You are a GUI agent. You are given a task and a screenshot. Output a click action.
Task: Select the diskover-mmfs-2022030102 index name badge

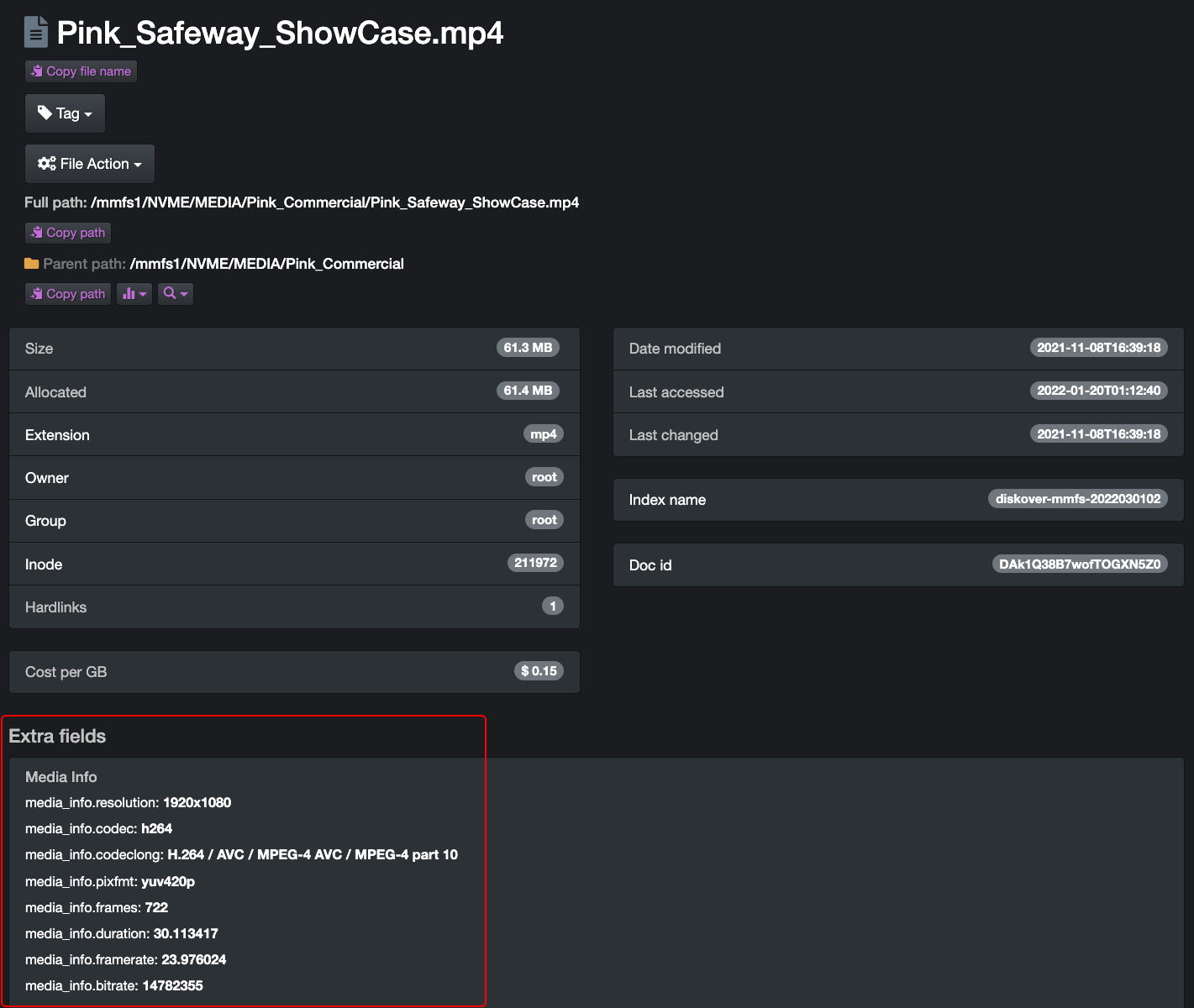click(1077, 499)
